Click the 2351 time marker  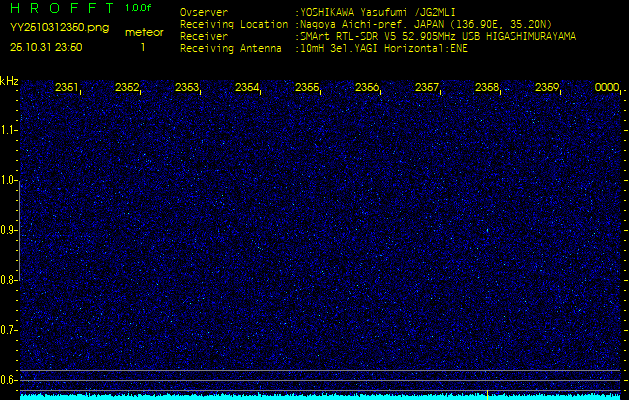point(67,88)
